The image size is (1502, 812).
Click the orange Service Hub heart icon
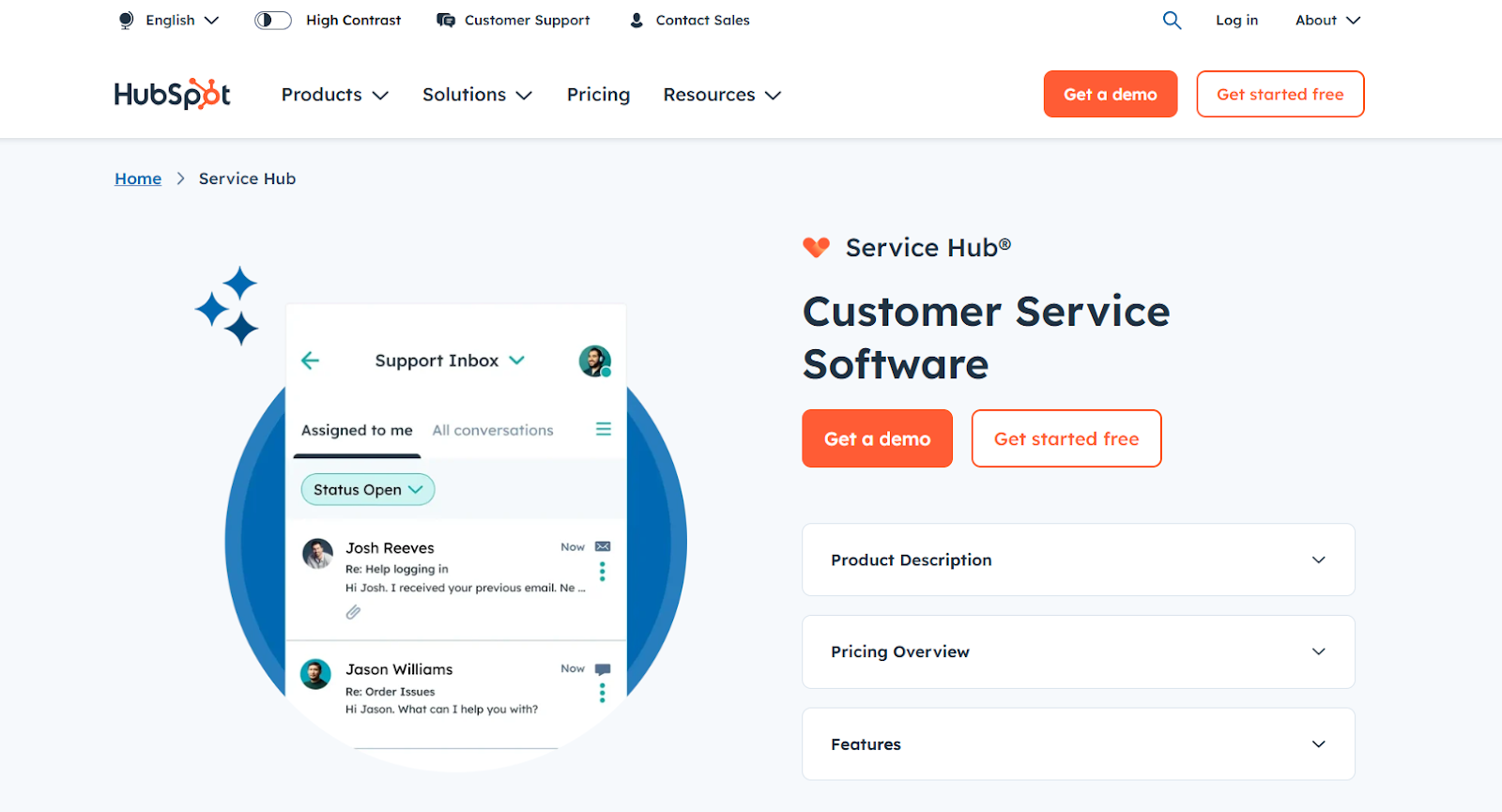point(817,247)
